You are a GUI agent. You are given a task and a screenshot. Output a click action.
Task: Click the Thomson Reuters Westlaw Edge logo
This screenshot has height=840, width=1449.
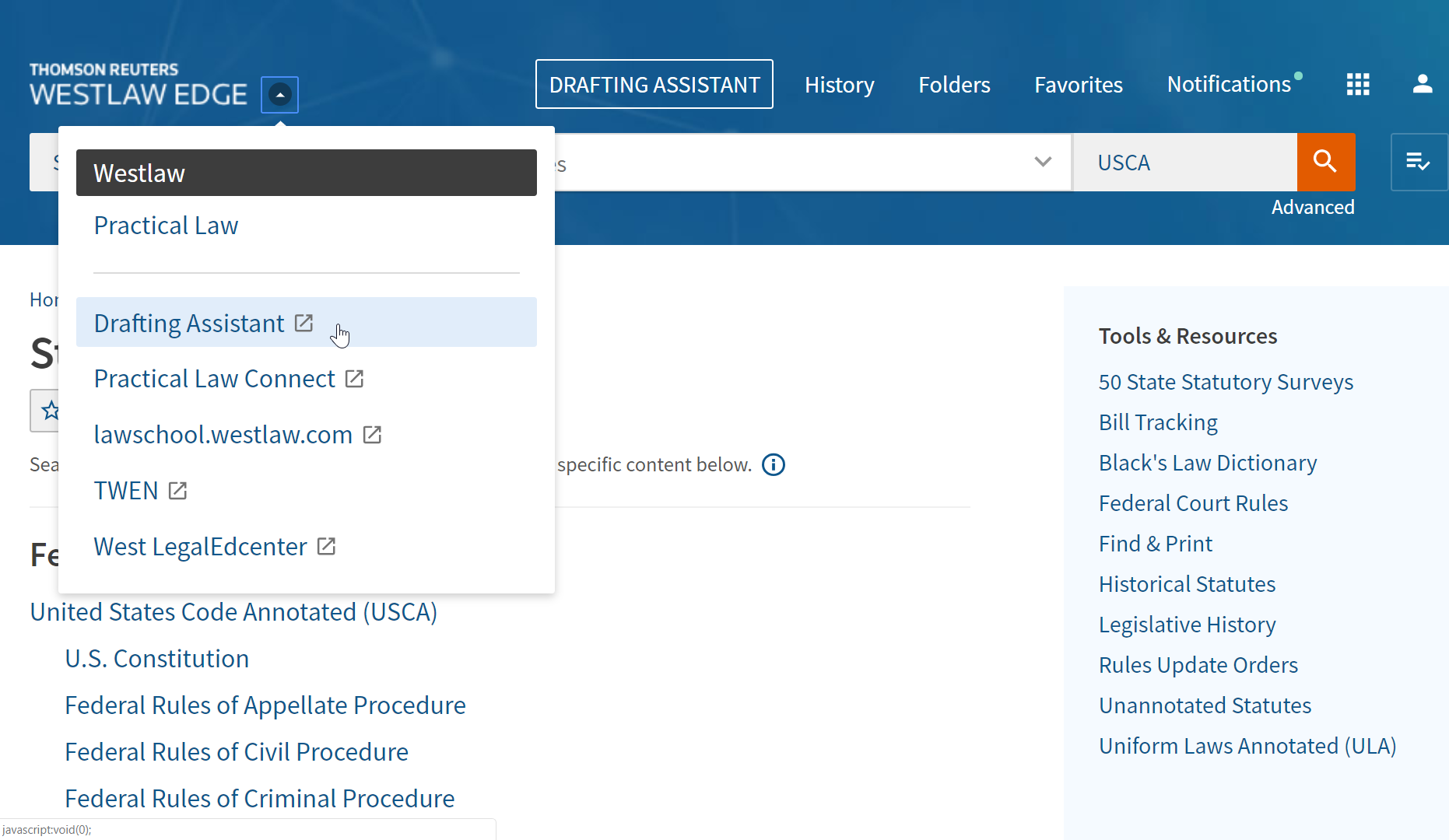(x=139, y=85)
